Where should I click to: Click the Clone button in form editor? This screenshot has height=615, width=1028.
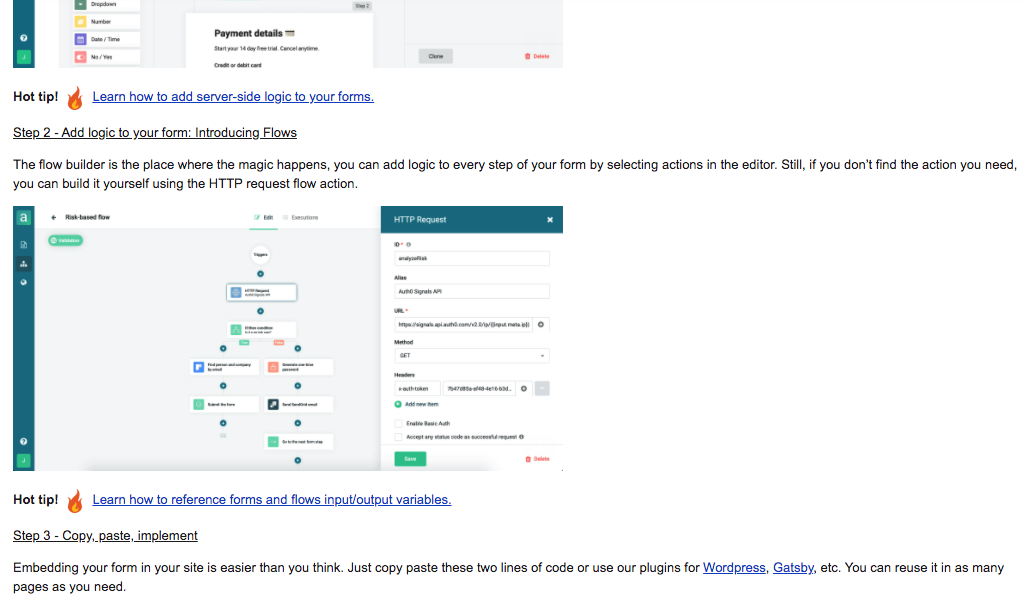point(436,56)
